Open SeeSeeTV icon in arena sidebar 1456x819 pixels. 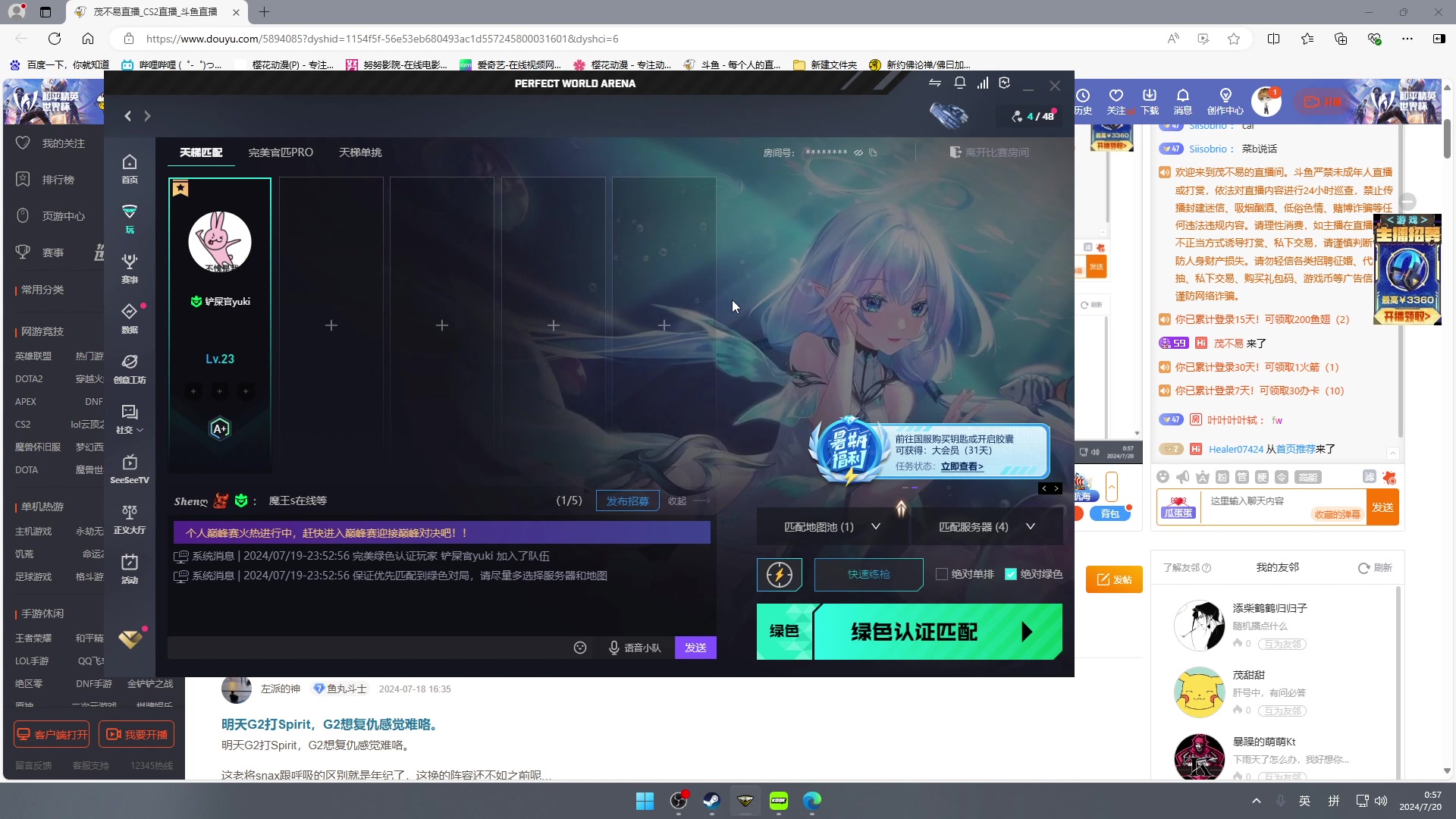[130, 469]
